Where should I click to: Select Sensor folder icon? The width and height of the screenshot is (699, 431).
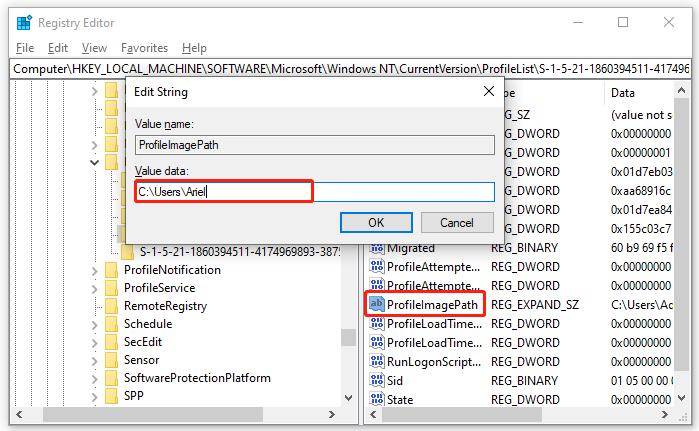click(111, 360)
